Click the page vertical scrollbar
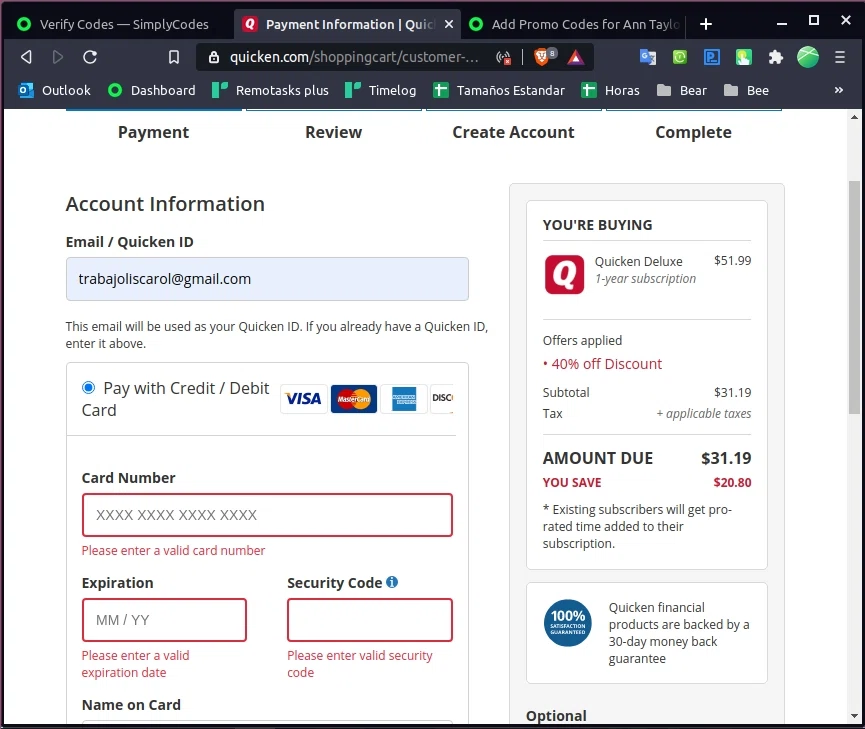 853,300
